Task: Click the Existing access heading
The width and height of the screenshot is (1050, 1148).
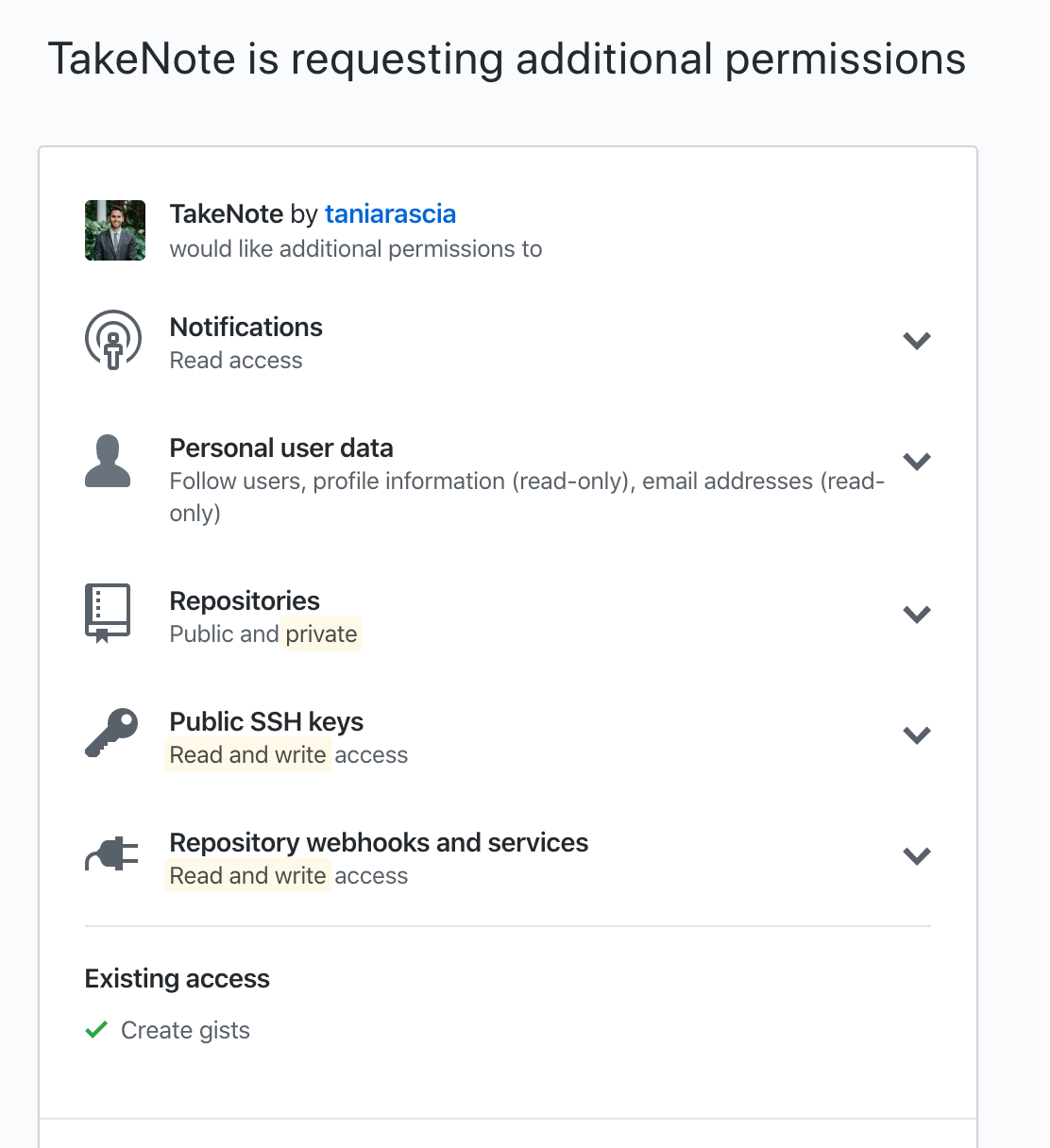Action: pos(177,979)
